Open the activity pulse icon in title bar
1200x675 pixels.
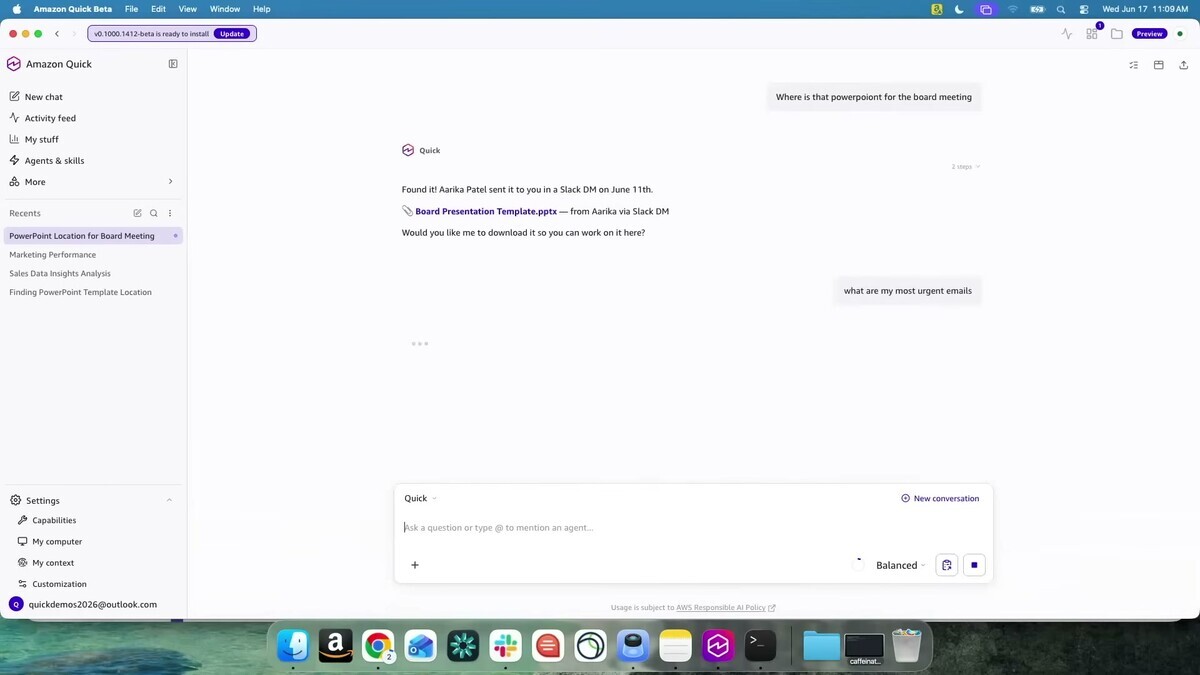tap(1066, 34)
